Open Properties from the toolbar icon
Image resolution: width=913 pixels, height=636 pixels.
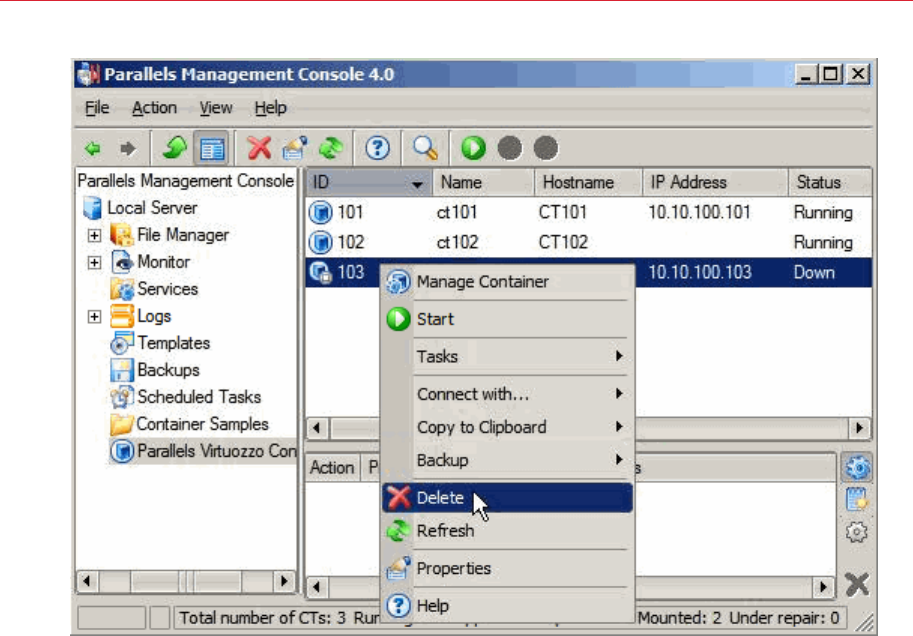pyautogui.click(x=295, y=148)
